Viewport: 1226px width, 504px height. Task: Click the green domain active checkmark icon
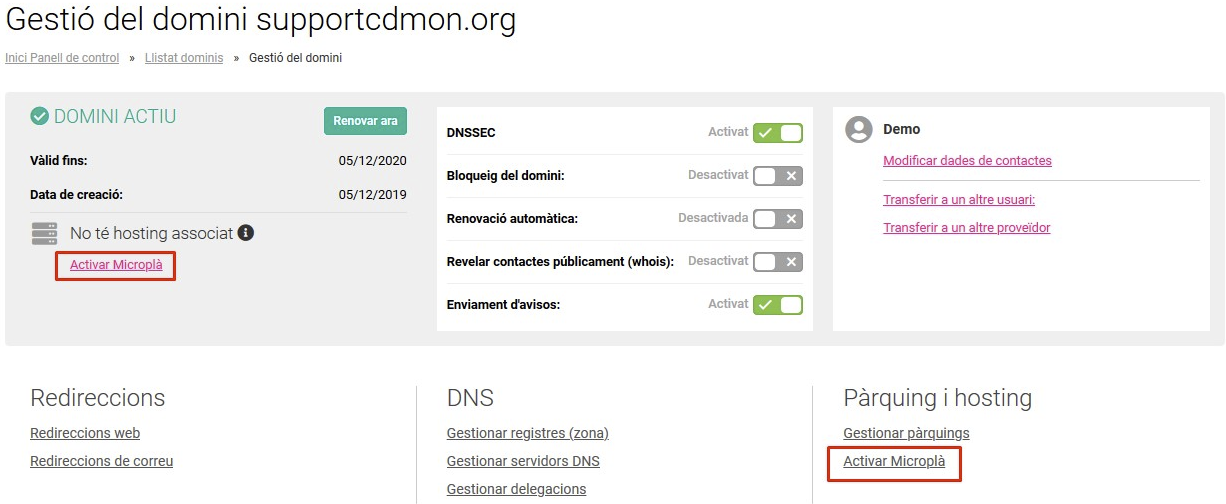[x=40, y=117]
